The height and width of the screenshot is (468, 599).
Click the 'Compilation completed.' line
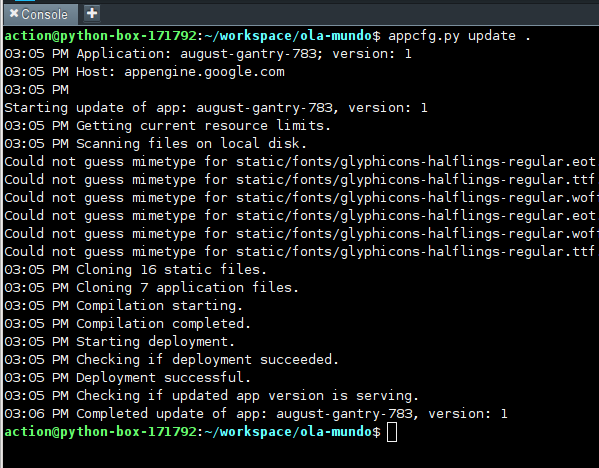[128, 324]
